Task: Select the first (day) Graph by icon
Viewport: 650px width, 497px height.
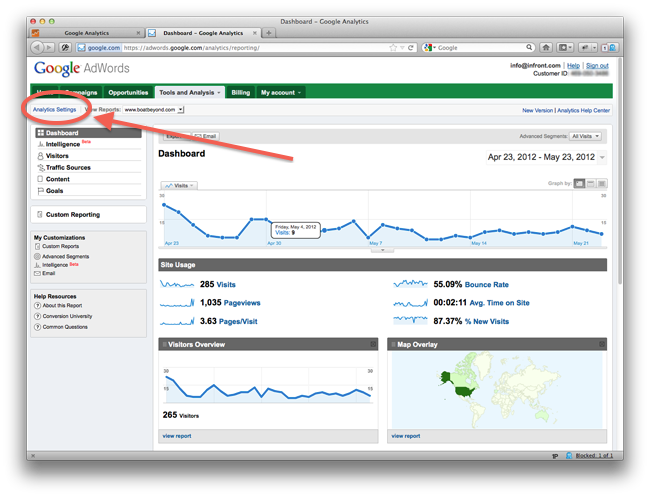Action: point(579,183)
